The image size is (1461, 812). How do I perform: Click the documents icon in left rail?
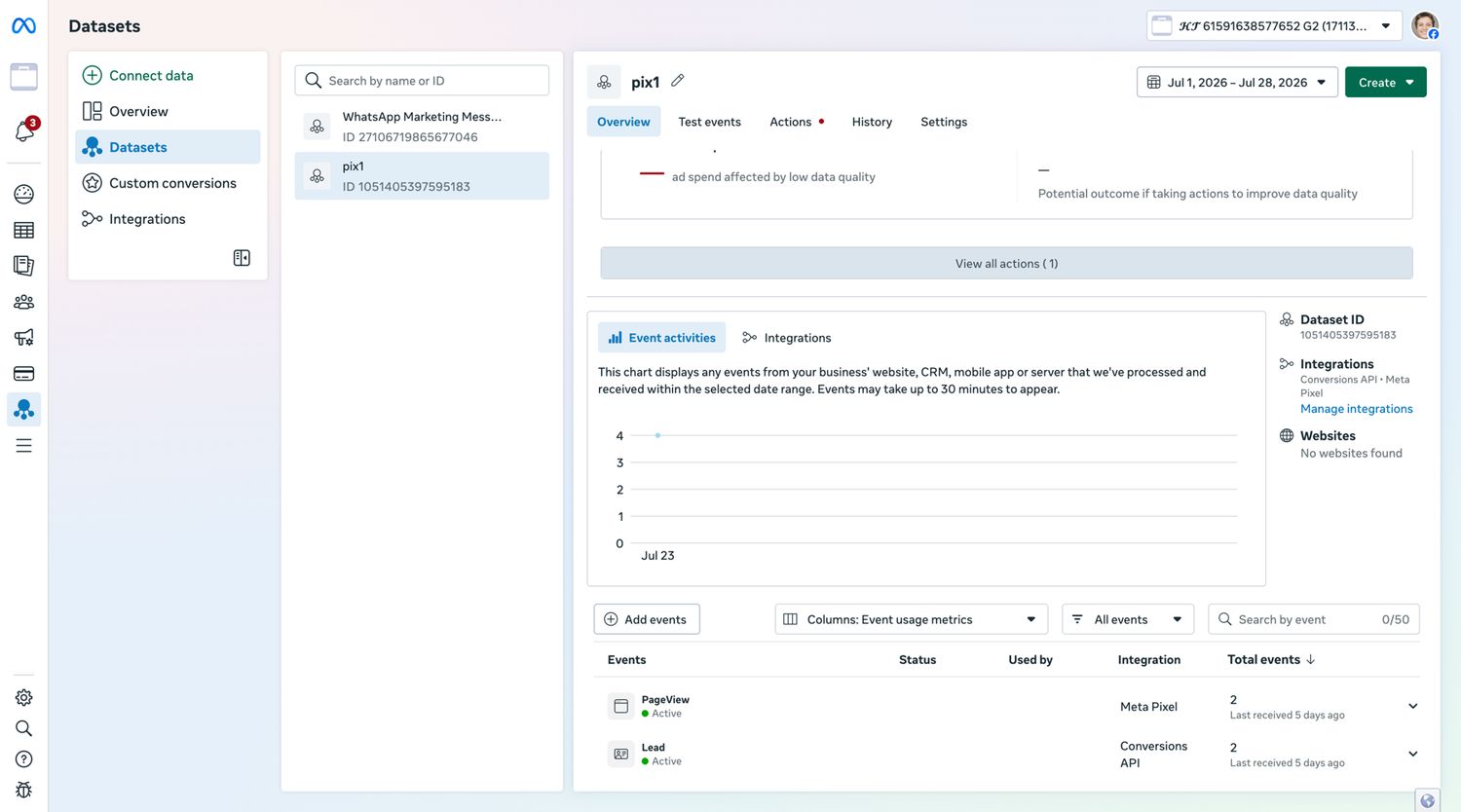(x=24, y=266)
